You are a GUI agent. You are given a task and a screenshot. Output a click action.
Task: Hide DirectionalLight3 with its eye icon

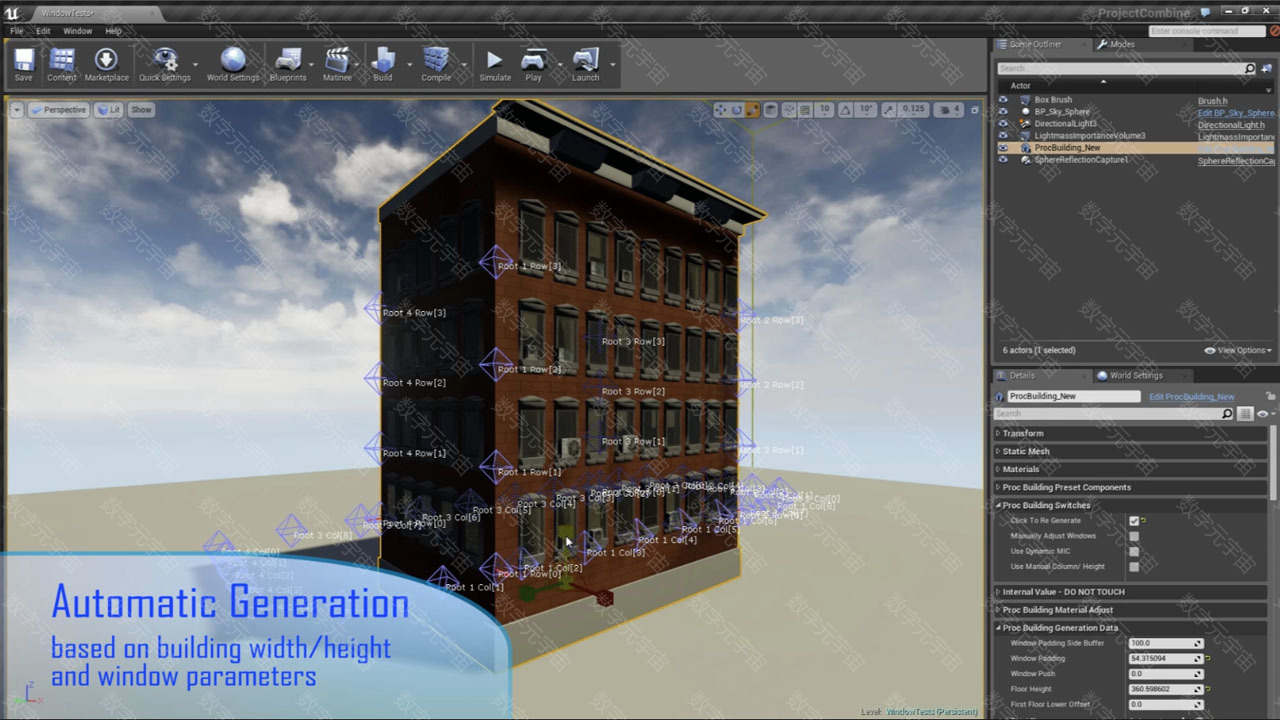click(x=1004, y=124)
